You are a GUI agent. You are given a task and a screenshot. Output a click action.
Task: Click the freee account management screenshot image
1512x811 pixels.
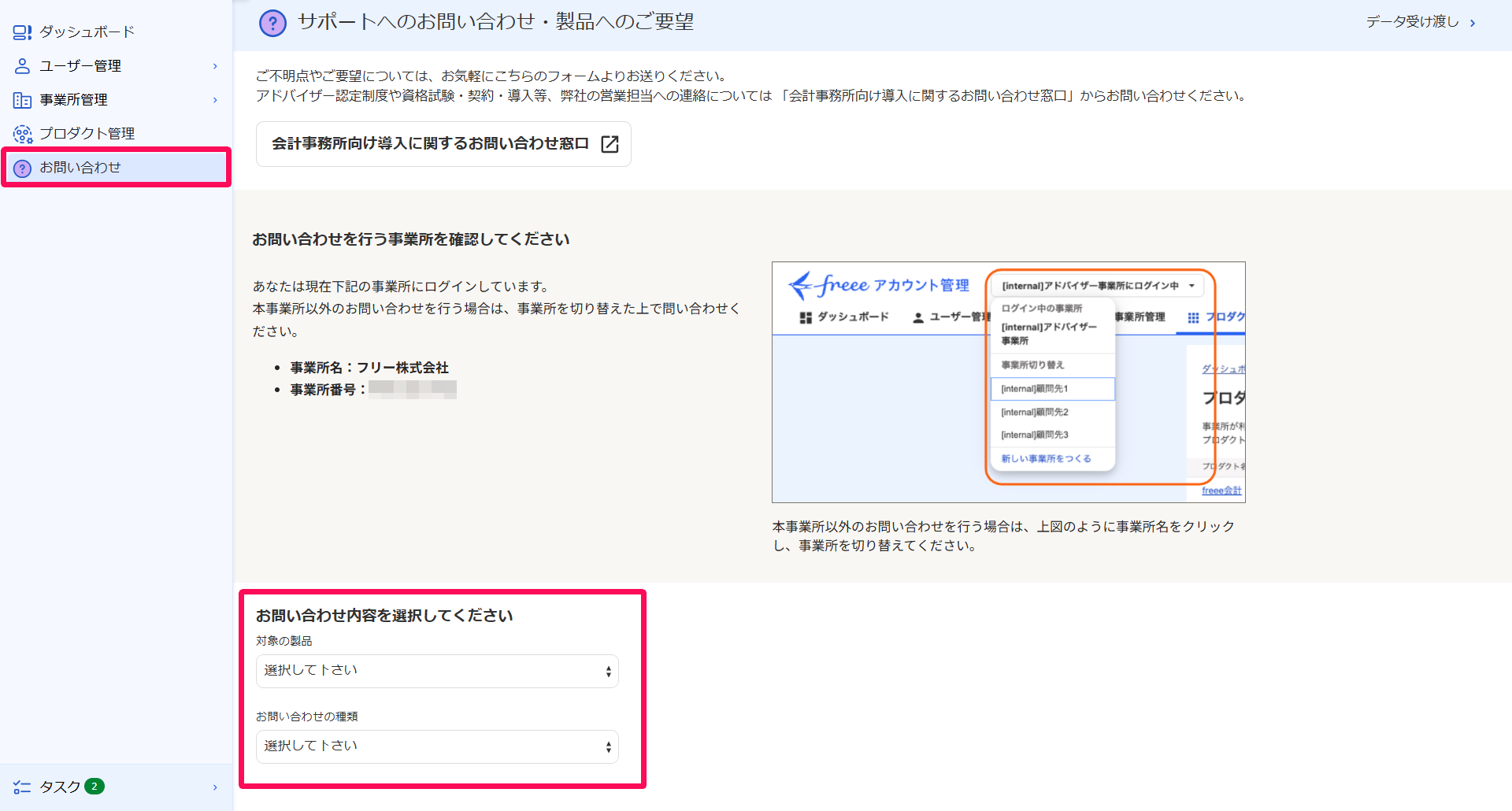pyautogui.click(x=1009, y=382)
